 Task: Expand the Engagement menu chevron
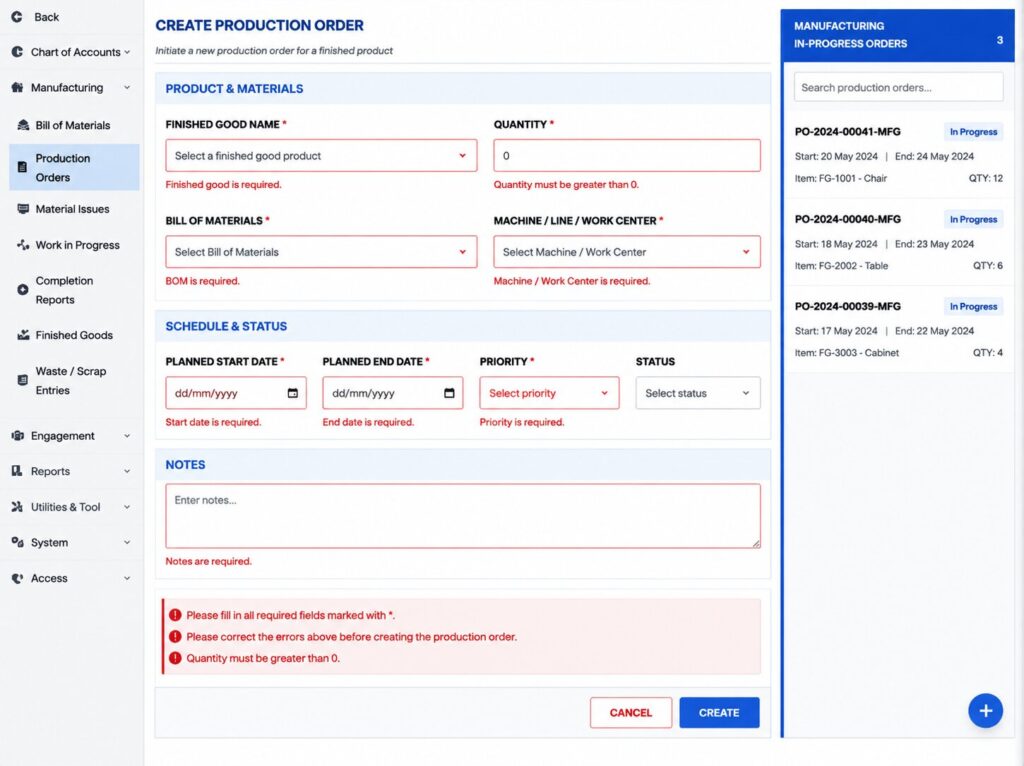127,436
